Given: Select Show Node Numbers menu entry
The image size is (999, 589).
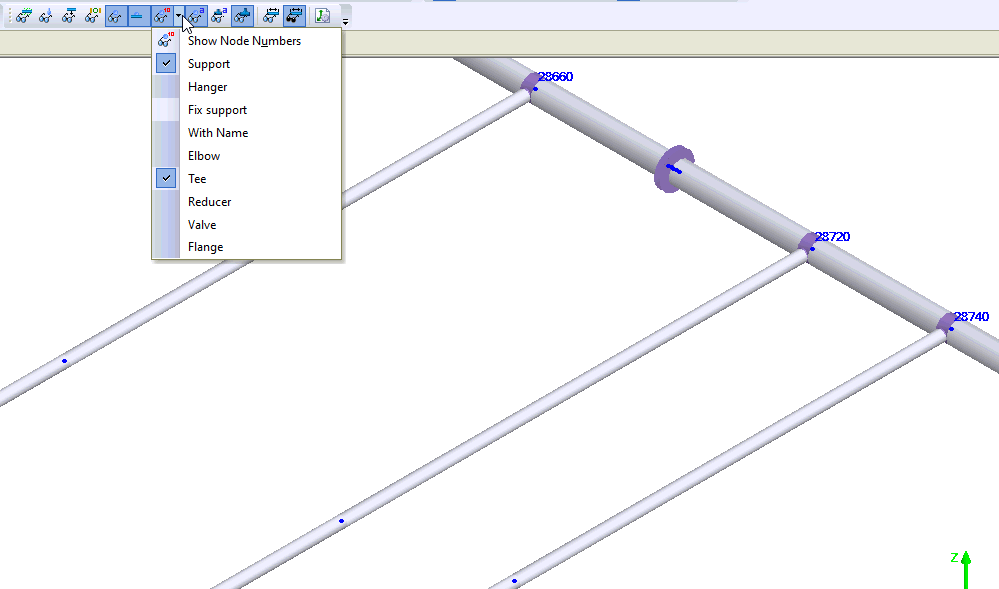Looking at the screenshot, I should (244, 41).
